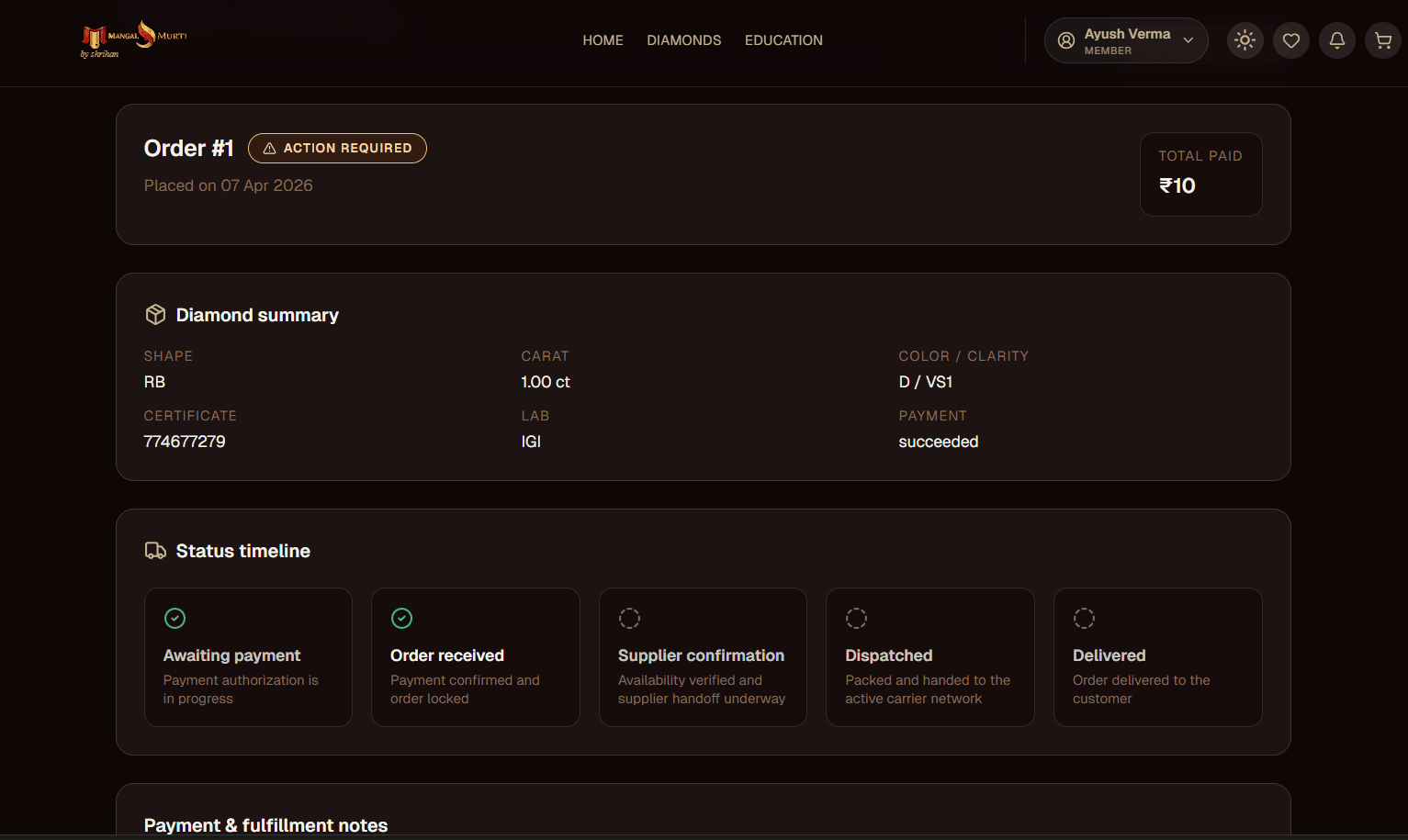Image resolution: width=1408 pixels, height=840 pixels.
Task: Click the truck icon beside Status timeline
Action: [155, 550]
